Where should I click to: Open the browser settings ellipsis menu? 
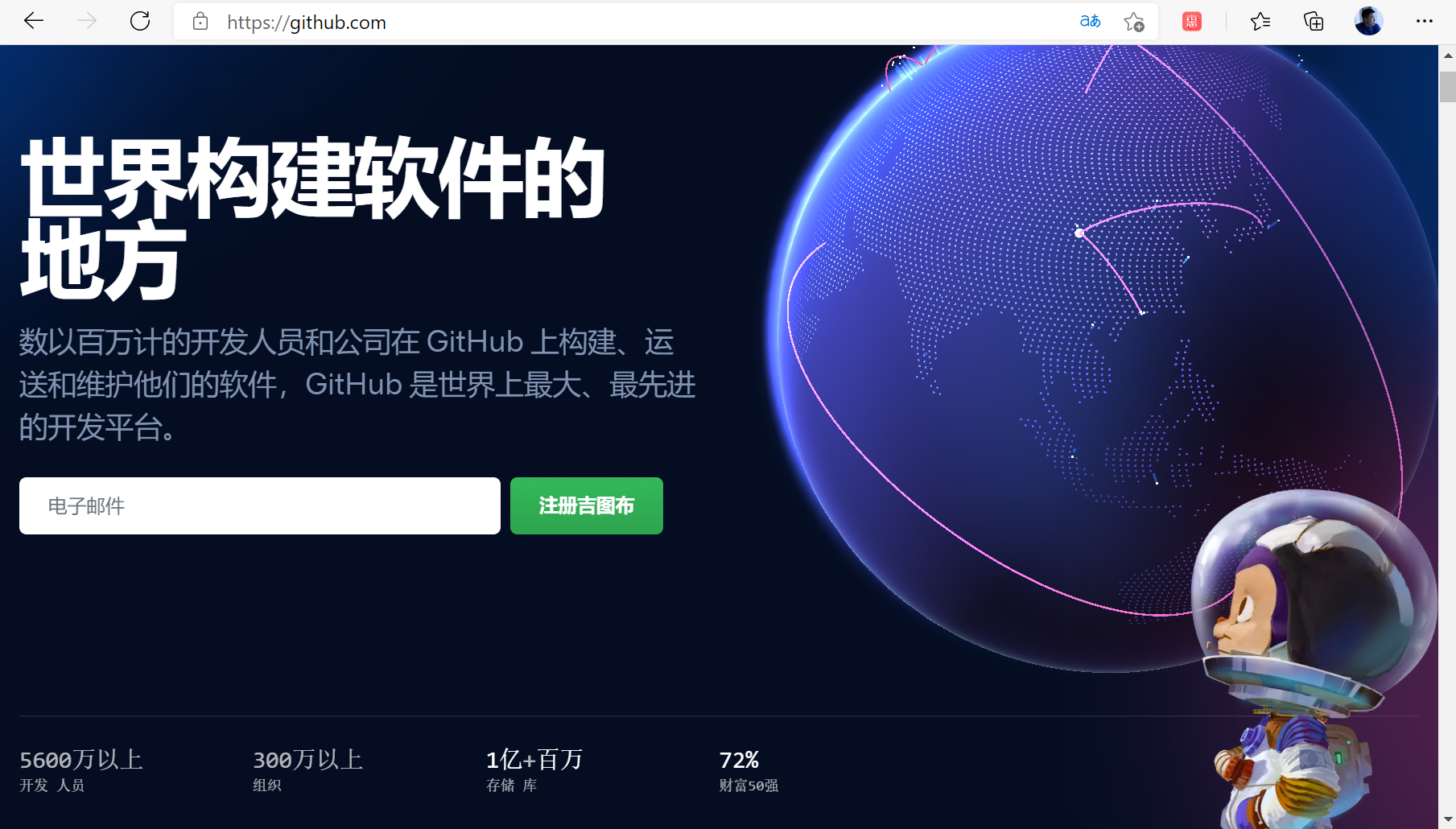(1424, 22)
